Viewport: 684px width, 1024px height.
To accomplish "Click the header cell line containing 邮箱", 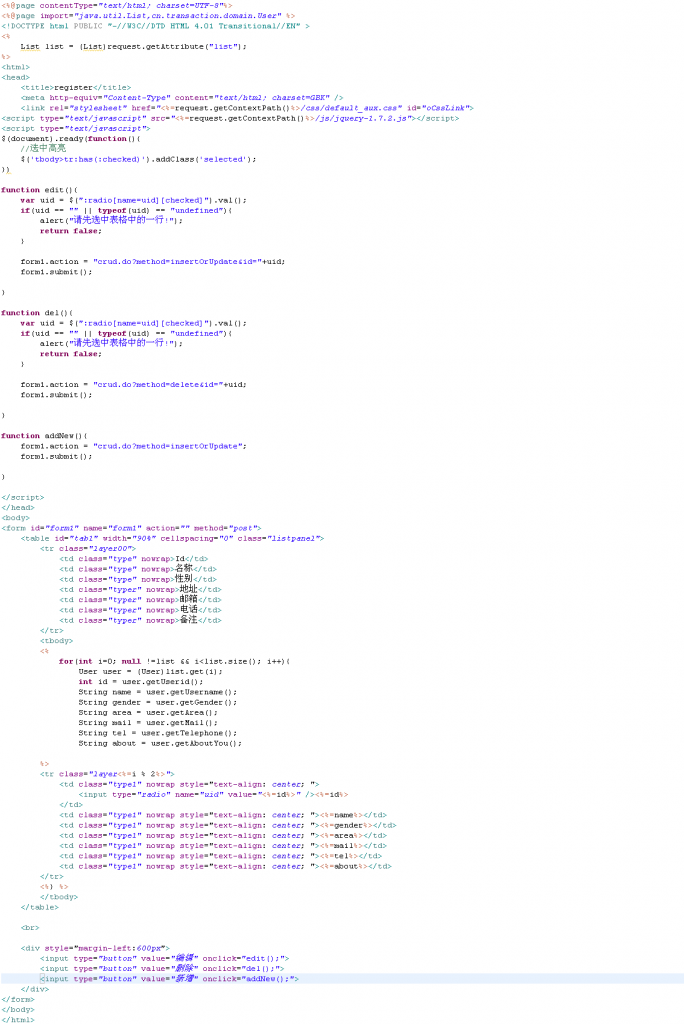I will click(x=140, y=599).
